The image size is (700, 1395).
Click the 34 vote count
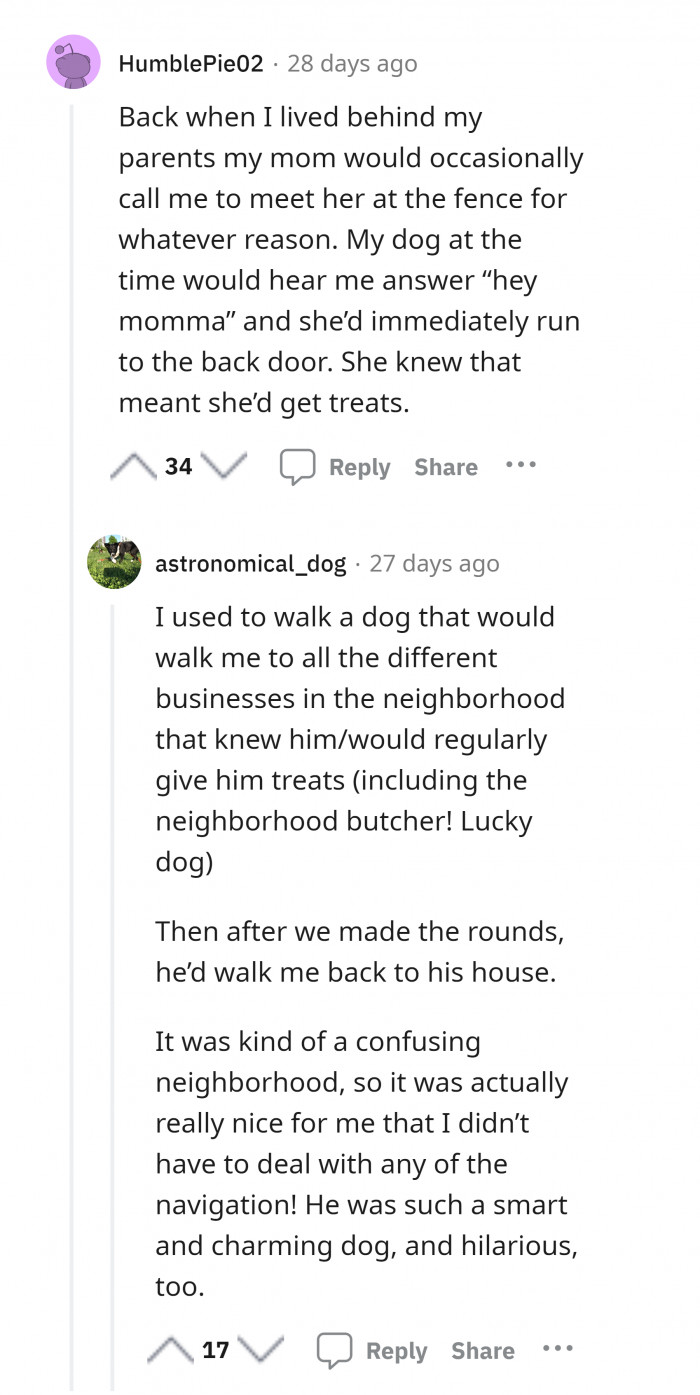click(180, 466)
